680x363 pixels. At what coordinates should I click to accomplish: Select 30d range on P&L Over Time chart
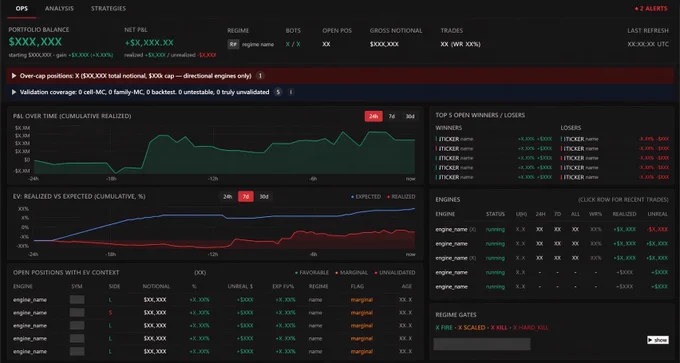[410, 116]
